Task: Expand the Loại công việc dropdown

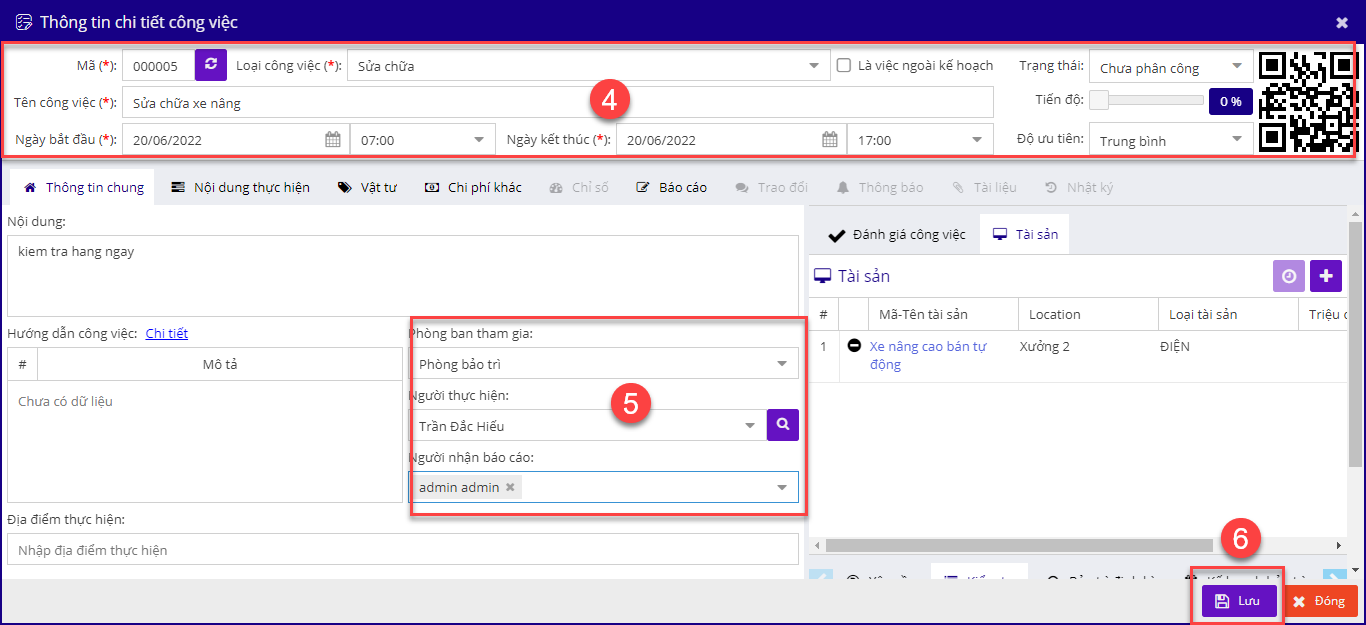Action: (813, 66)
